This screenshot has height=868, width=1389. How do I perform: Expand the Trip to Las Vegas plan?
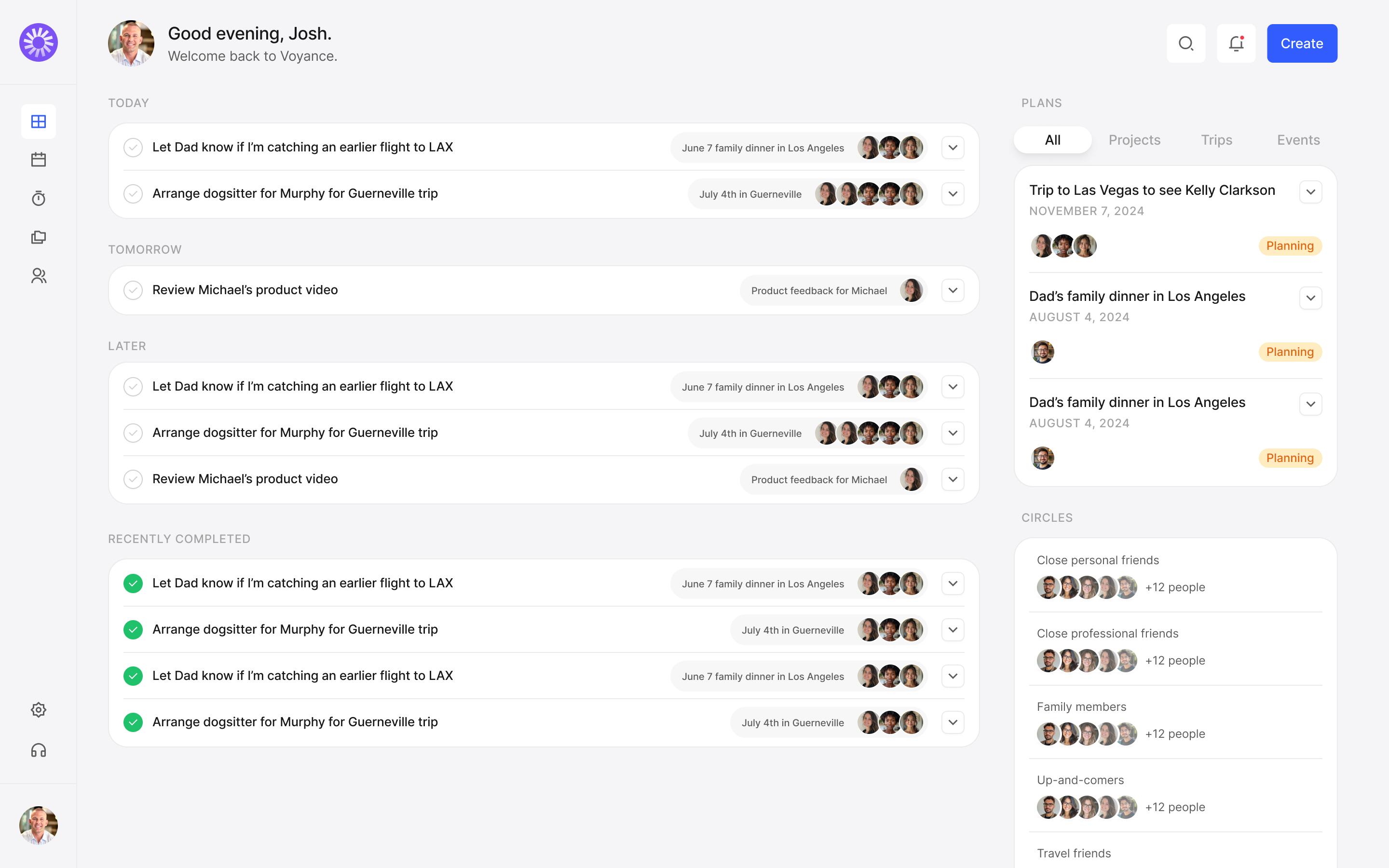(1310, 191)
